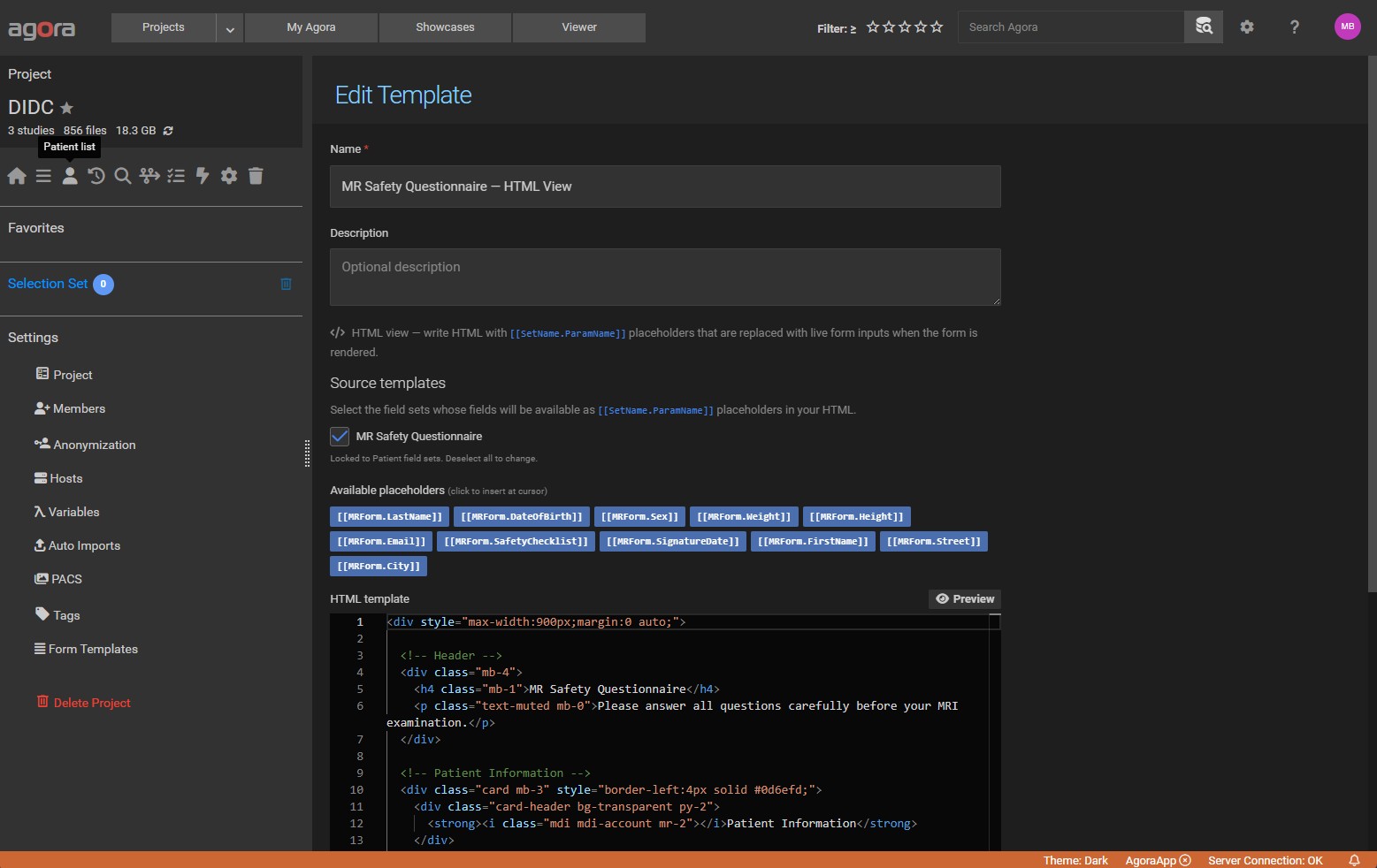Click the Theme: Dark status entry

(x=1075, y=860)
